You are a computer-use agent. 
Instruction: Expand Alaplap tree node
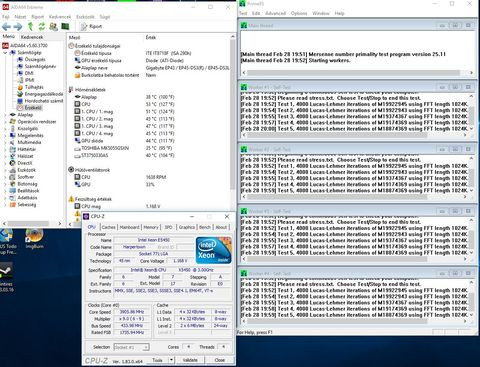click(x=5, y=115)
